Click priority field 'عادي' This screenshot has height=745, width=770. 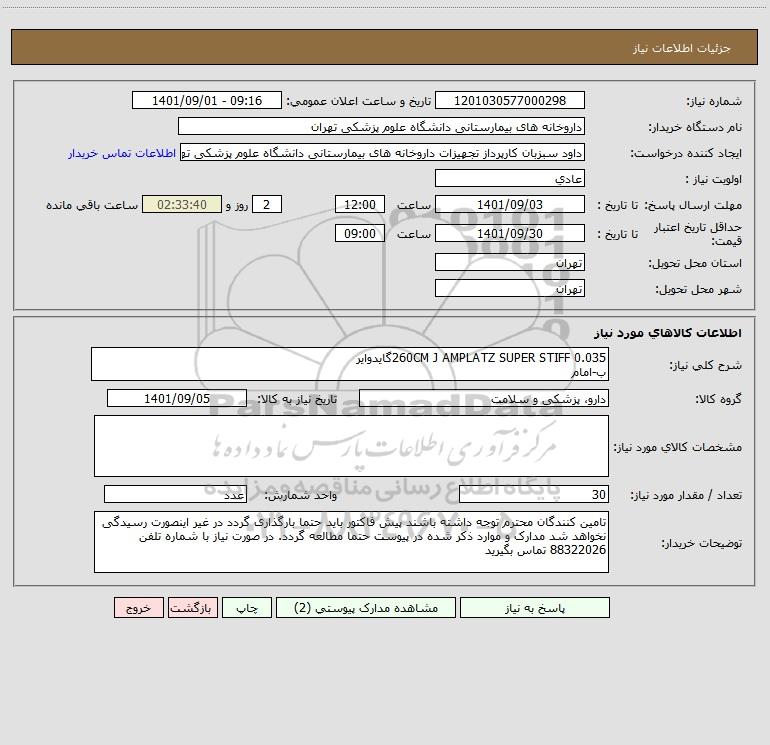(510, 178)
